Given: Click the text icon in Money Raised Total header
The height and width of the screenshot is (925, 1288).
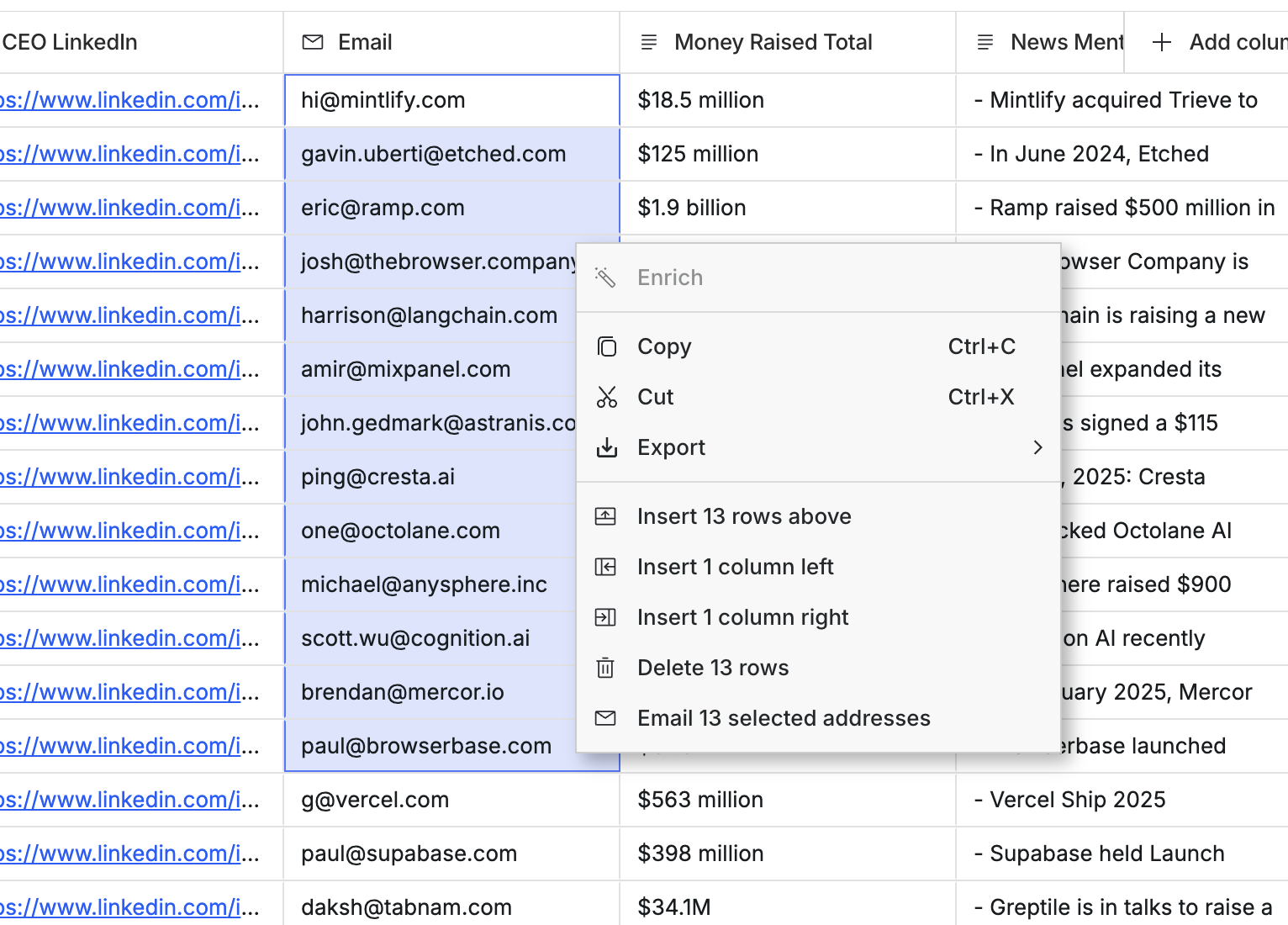Looking at the screenshot, I should coord(649,42).
